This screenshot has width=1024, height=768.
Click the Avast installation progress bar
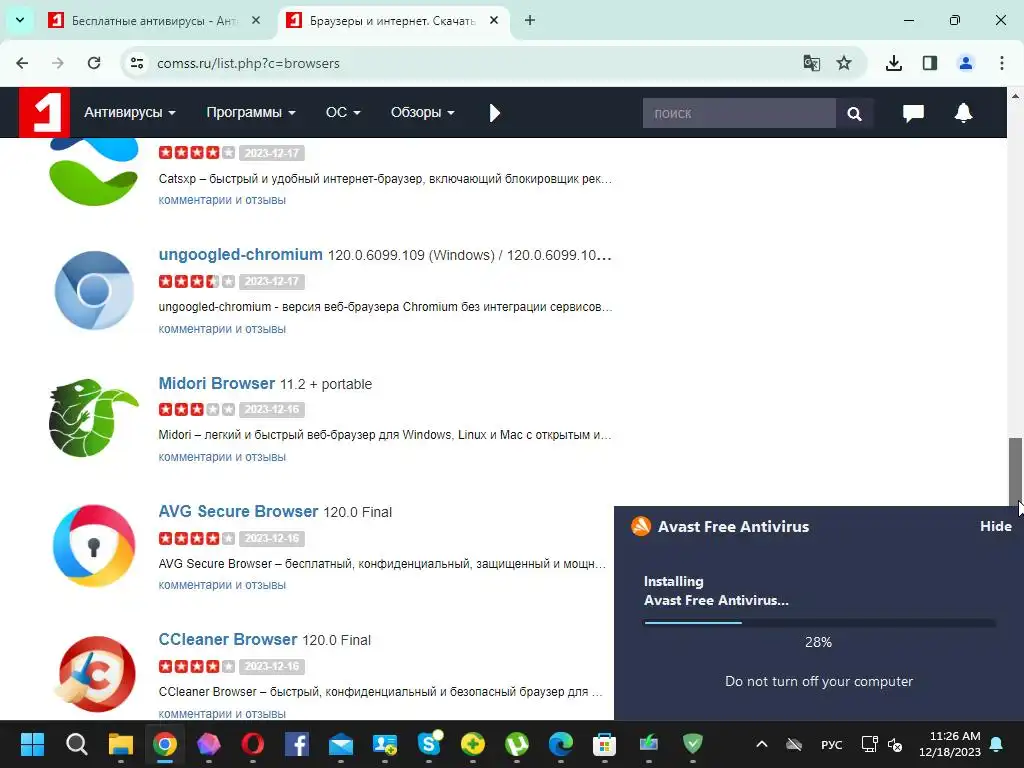[820, 622]
